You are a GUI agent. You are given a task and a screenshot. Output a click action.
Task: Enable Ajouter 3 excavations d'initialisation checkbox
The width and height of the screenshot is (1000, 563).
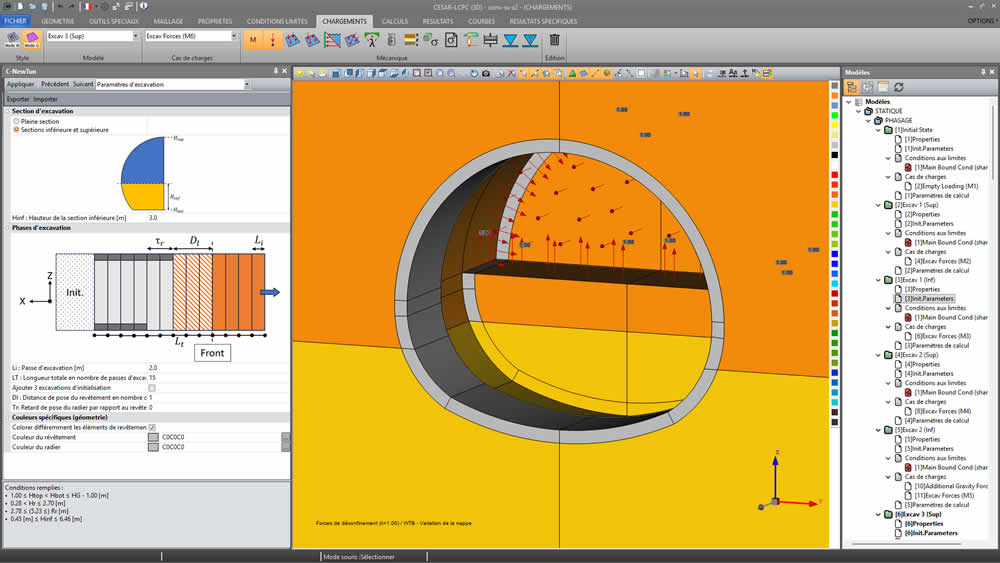tap(152, 388)
